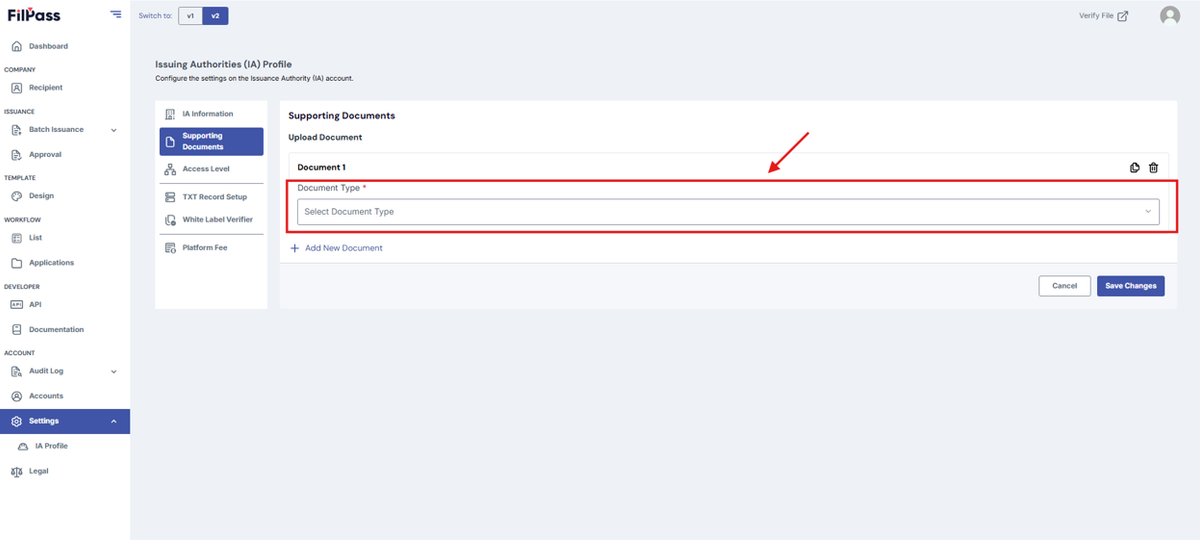1200x540 pixels.
Task: Click the API developer icon
Action: coord(17,305)
